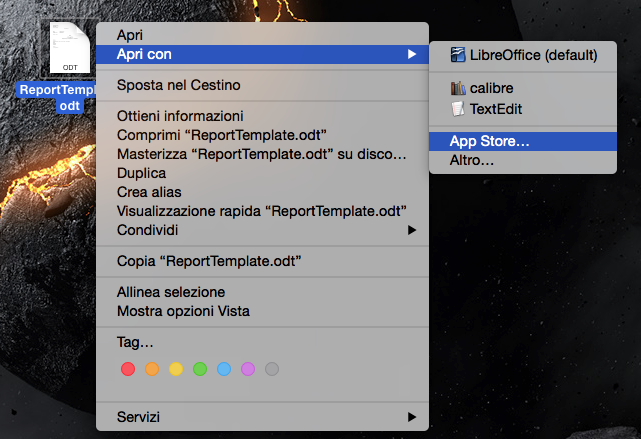Choose Mostra opzioni Vista
Screen dimensions: 641x439
(262, 311)
